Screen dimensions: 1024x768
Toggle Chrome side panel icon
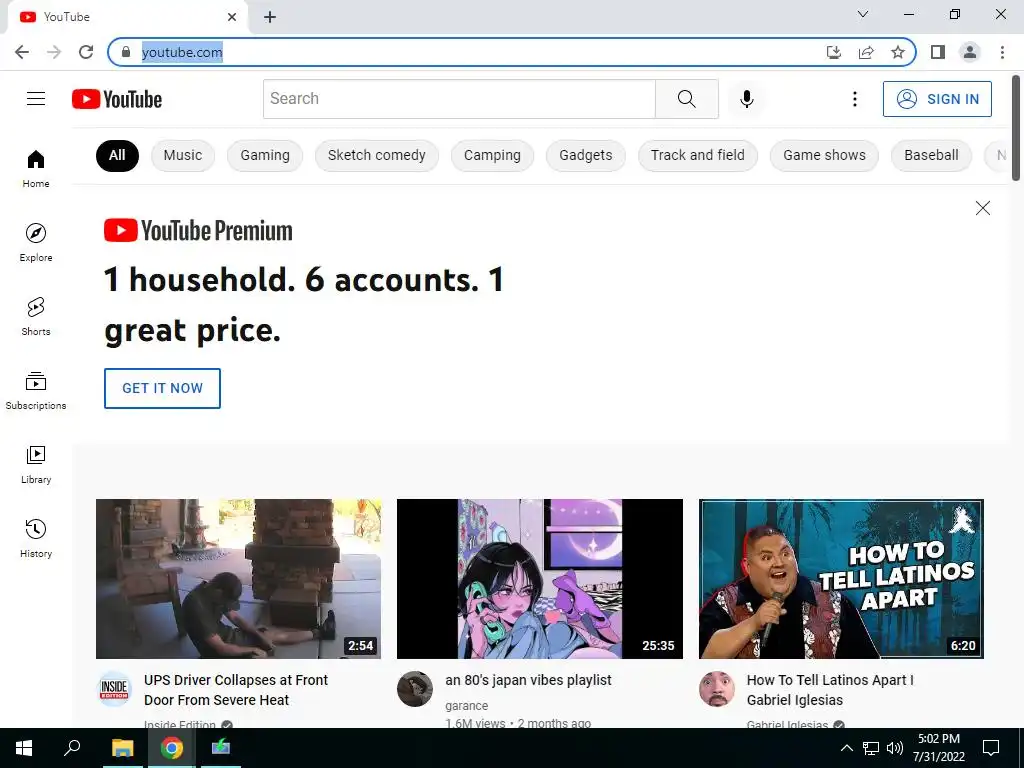click(938, 52)
